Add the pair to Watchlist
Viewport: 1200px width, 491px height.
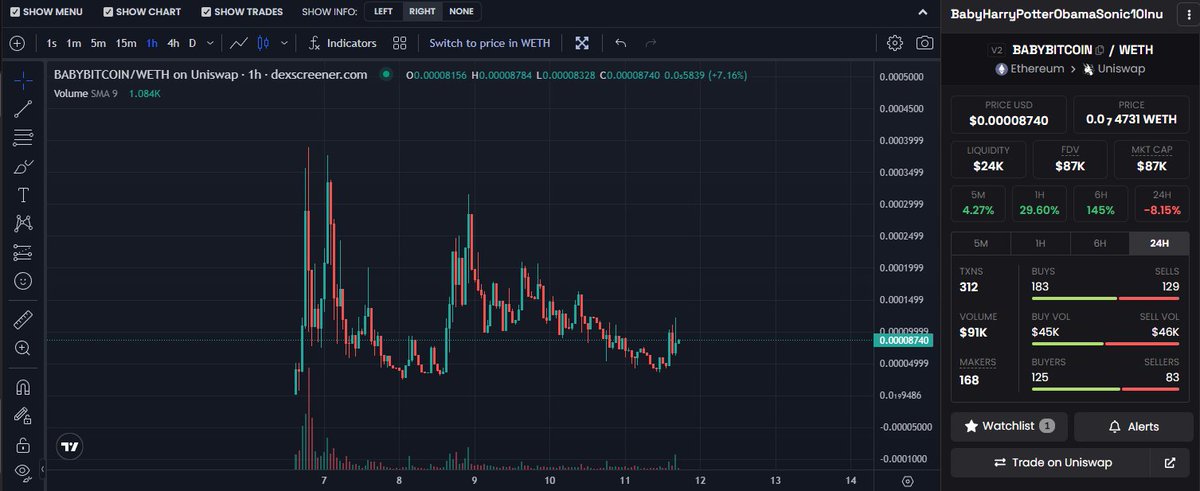pos(1009,426)
